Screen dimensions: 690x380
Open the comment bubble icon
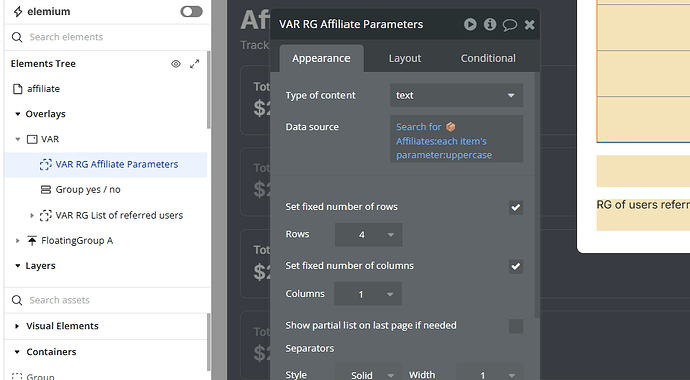[510, 25]
